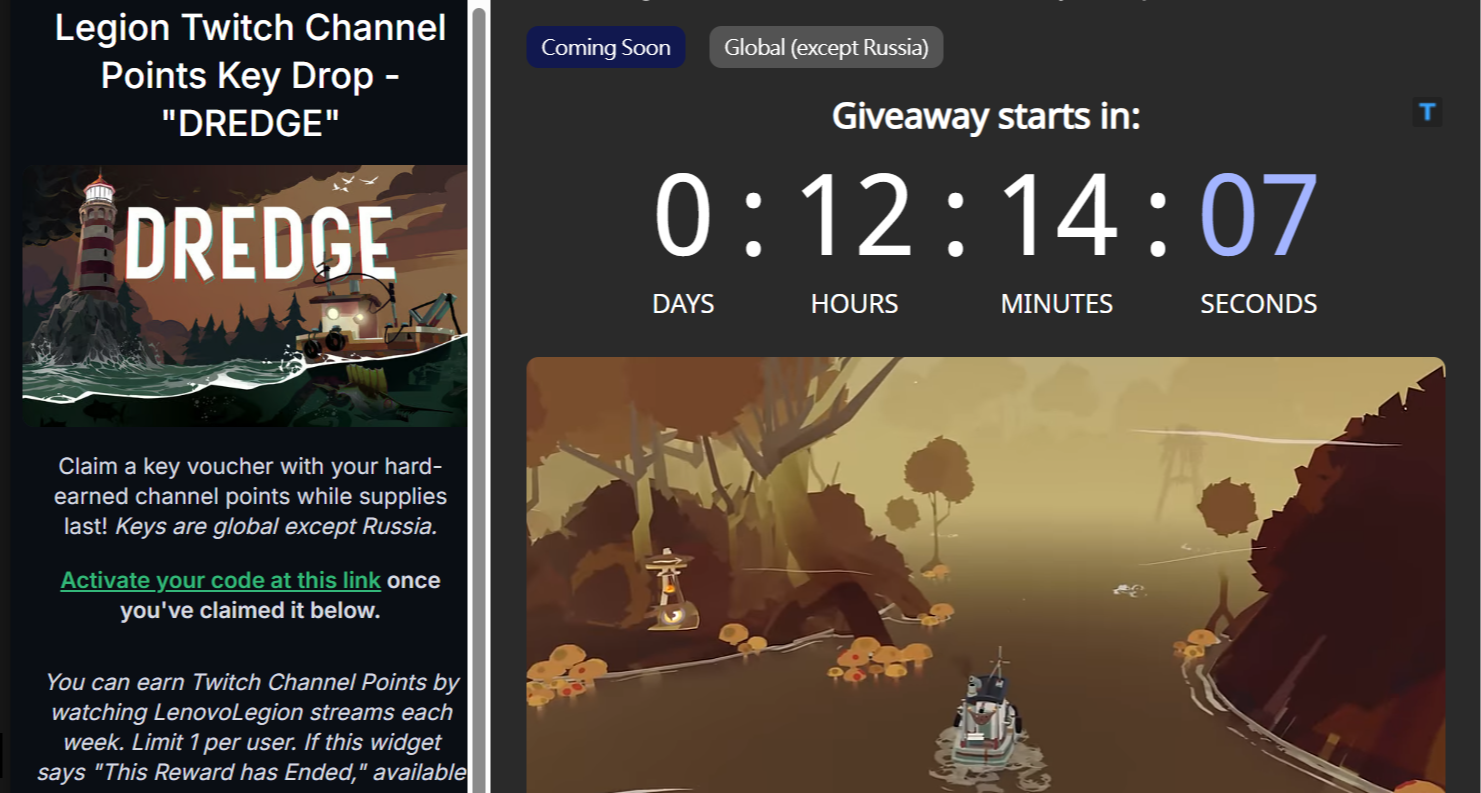Image resolution: width=1481 pixels, height=793 pixels.
Task: Click the hours value 12 in the countdown
Action: [855, 217]
